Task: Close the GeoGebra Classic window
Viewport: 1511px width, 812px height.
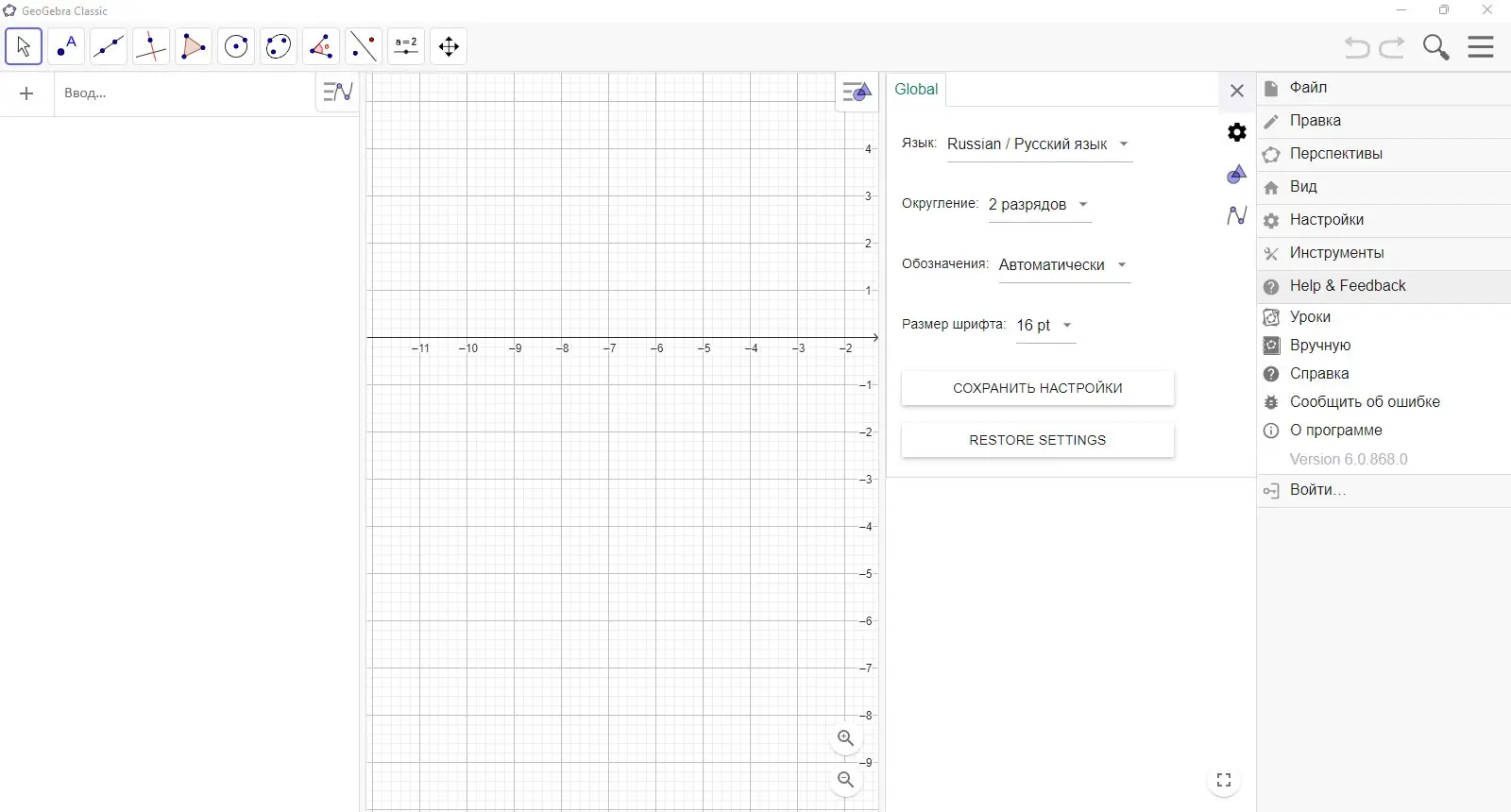Action: pos(1487,10)
